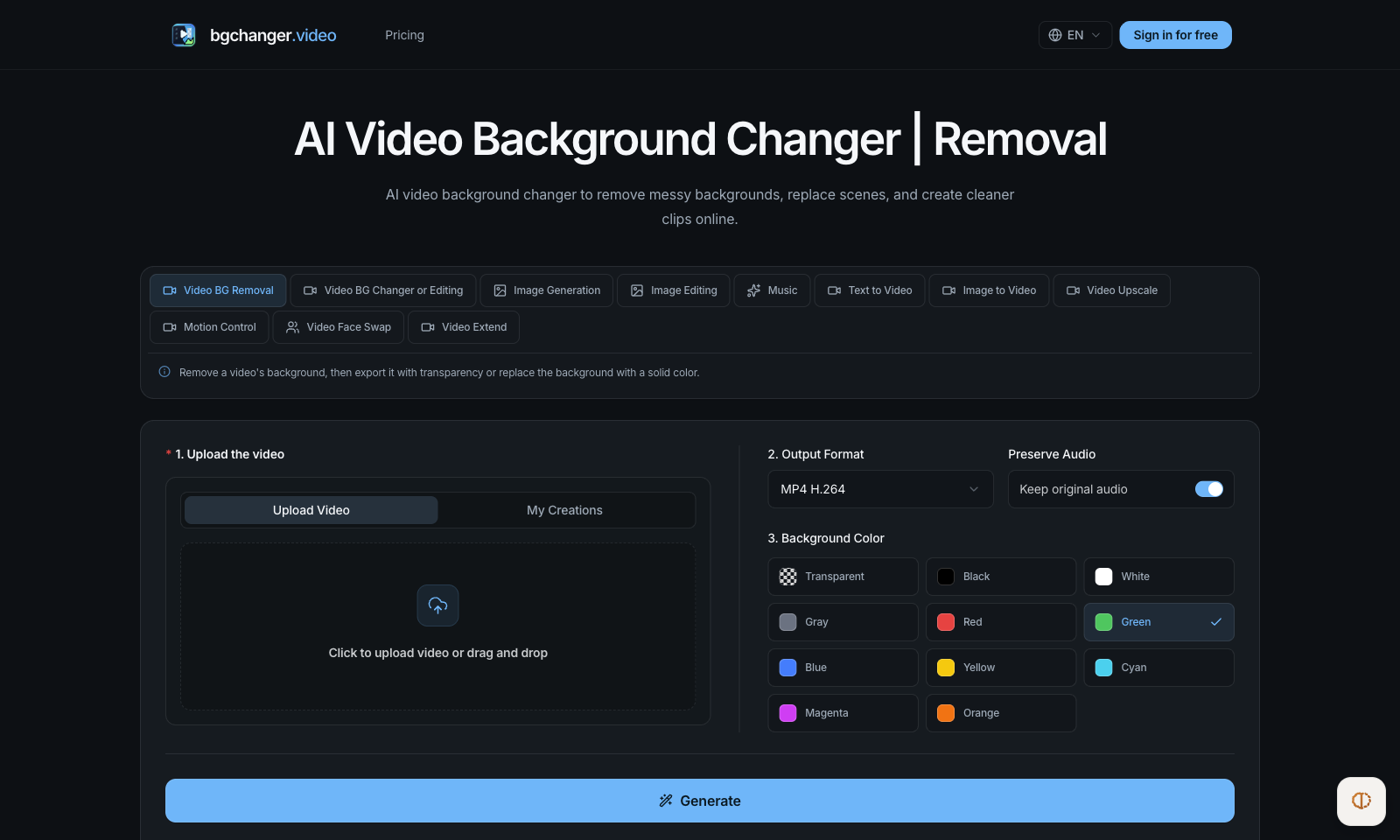Open the MP4 H.264 output format dropdown
Image resolution: width=1400 pixels, height=840 pixels.
point(880,489)
